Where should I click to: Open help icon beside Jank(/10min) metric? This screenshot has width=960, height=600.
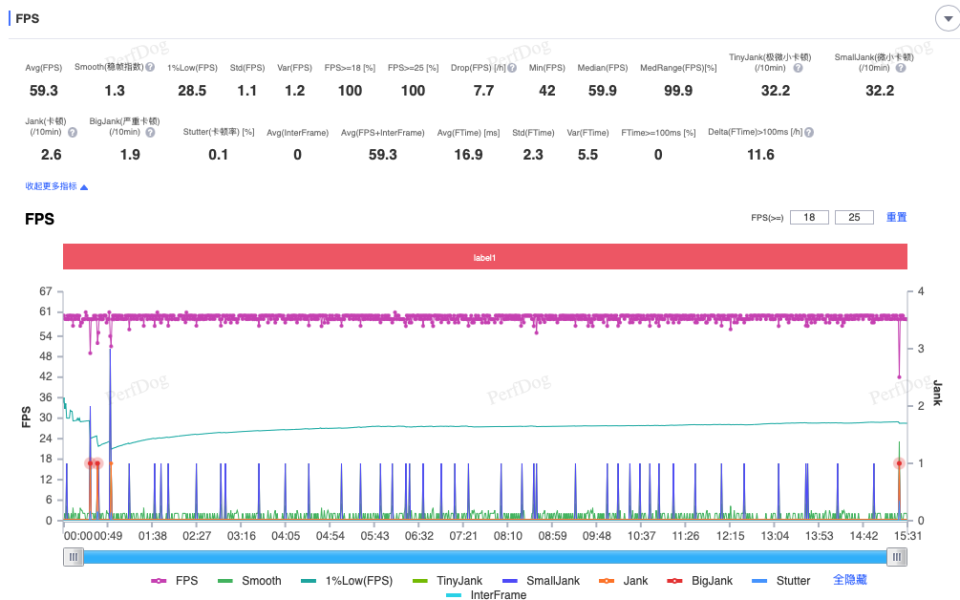click(72, 132)
